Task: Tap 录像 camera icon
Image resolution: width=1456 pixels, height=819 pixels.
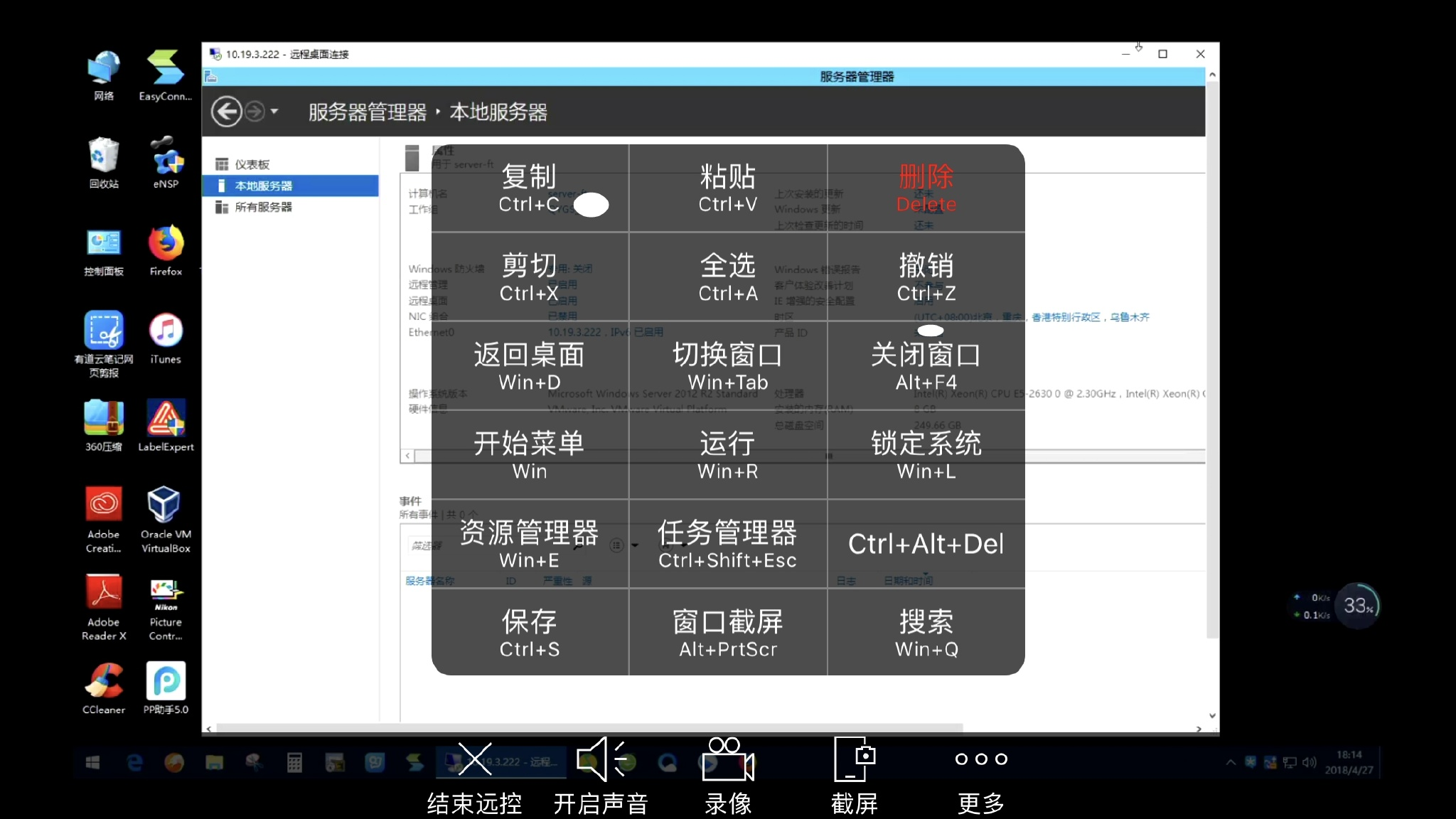Action: pos(728,759)
